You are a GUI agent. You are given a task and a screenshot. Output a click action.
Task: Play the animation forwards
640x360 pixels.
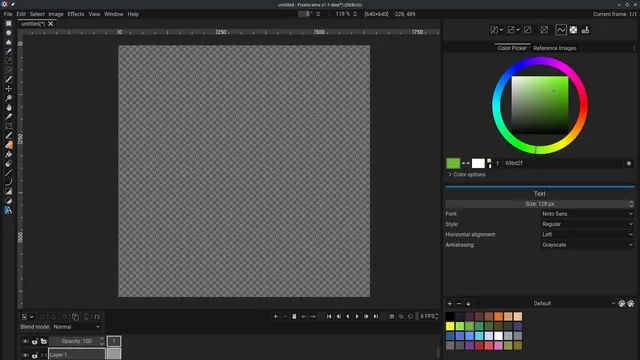[357, 316]
